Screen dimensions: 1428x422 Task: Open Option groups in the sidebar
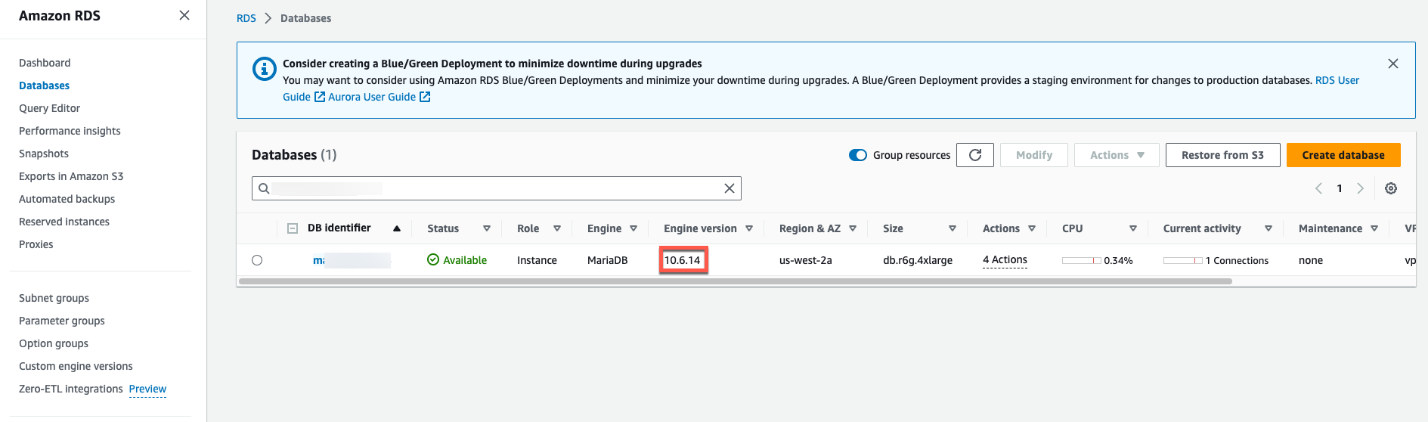(x=54, y=343)
